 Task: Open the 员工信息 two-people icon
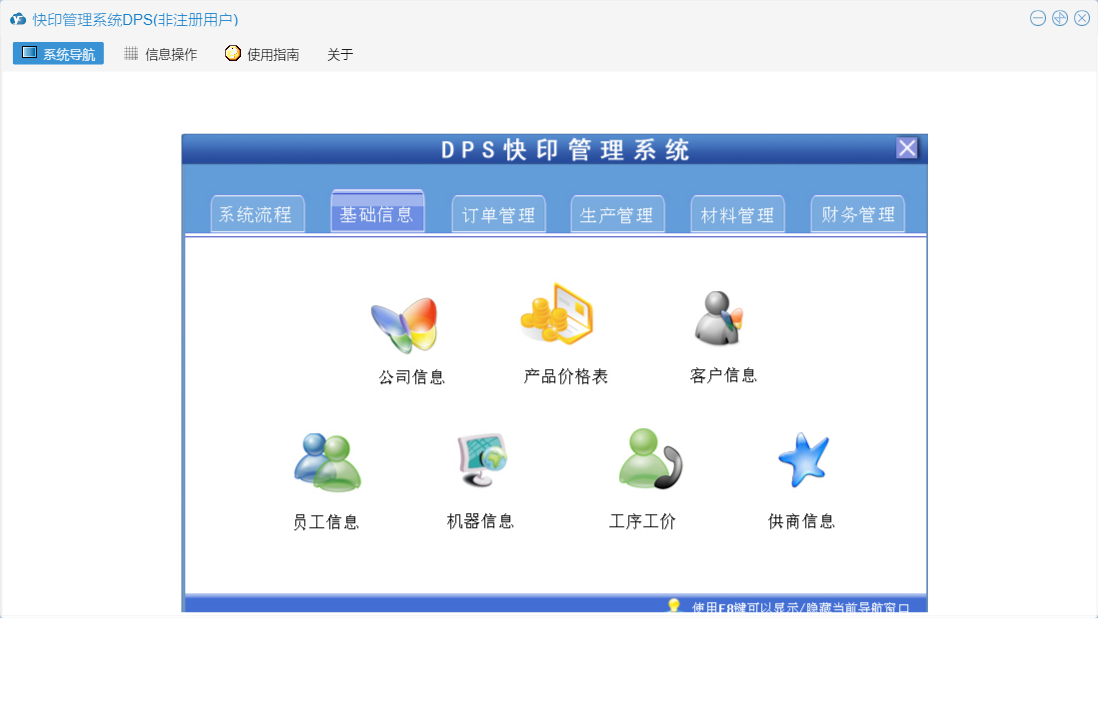coord(327,462)
